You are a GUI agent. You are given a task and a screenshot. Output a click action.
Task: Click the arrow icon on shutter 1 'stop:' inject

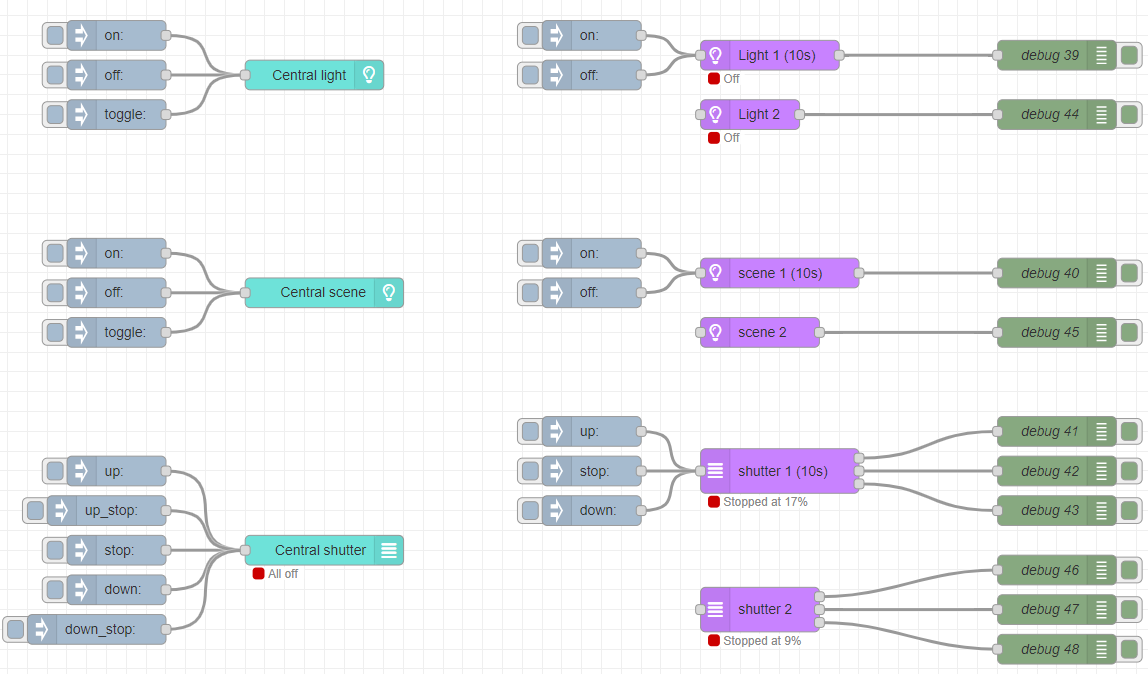click(556, 471)
